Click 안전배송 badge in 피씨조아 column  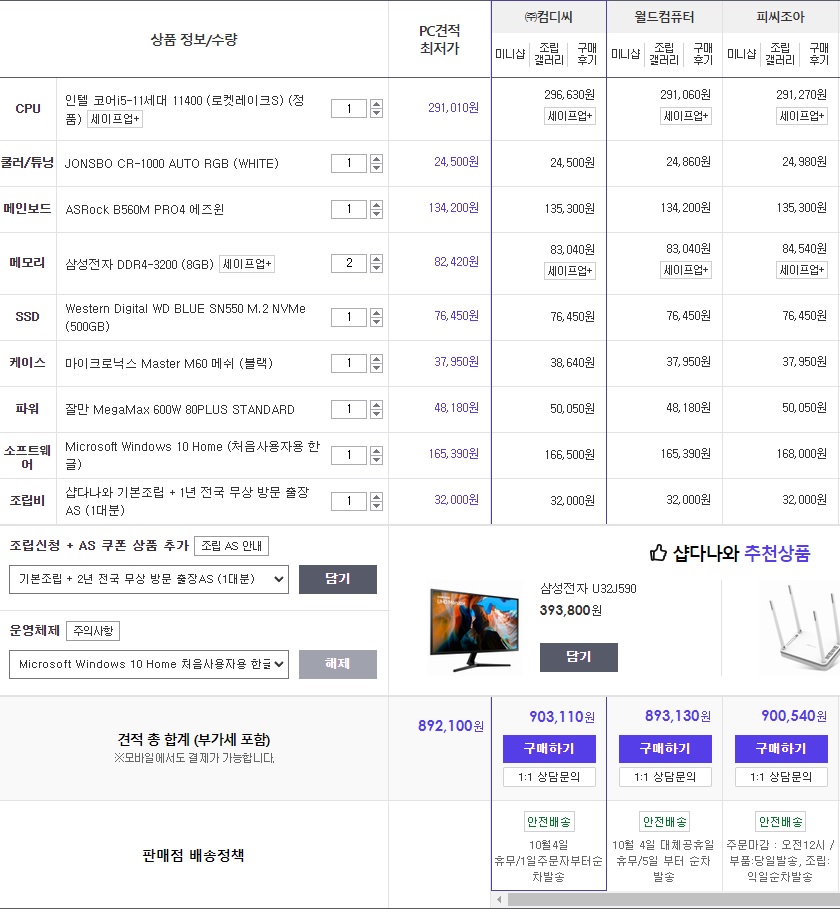[780, 822]
